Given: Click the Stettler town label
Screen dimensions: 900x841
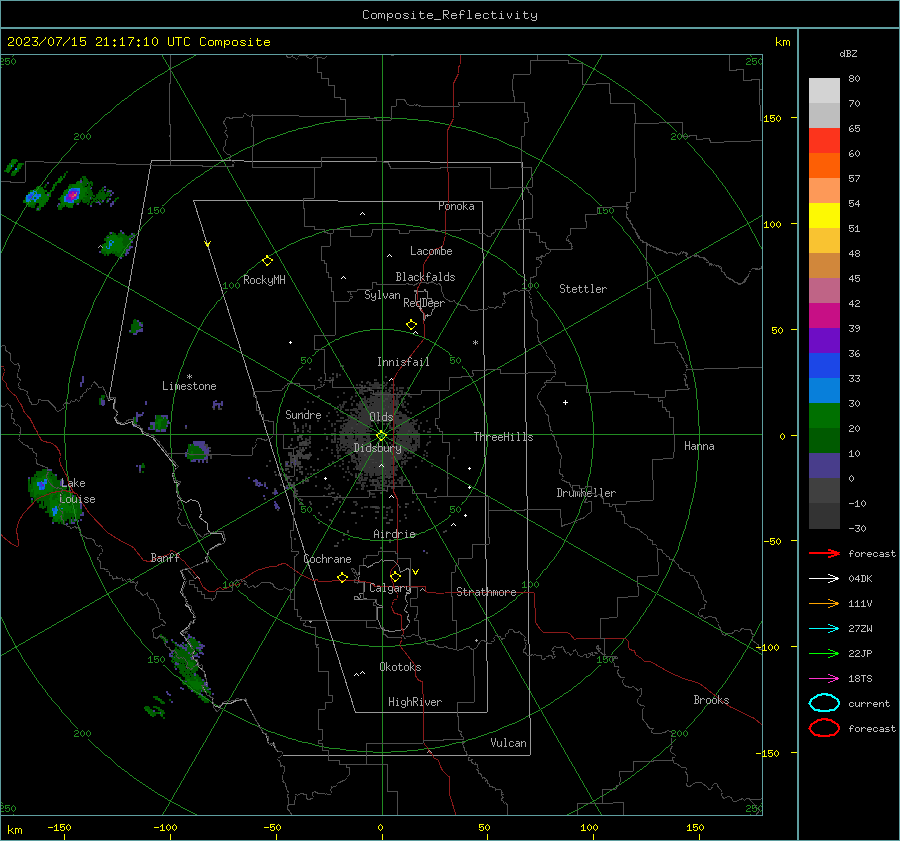Looking at the screenshot, I should [x=583, y=289].
